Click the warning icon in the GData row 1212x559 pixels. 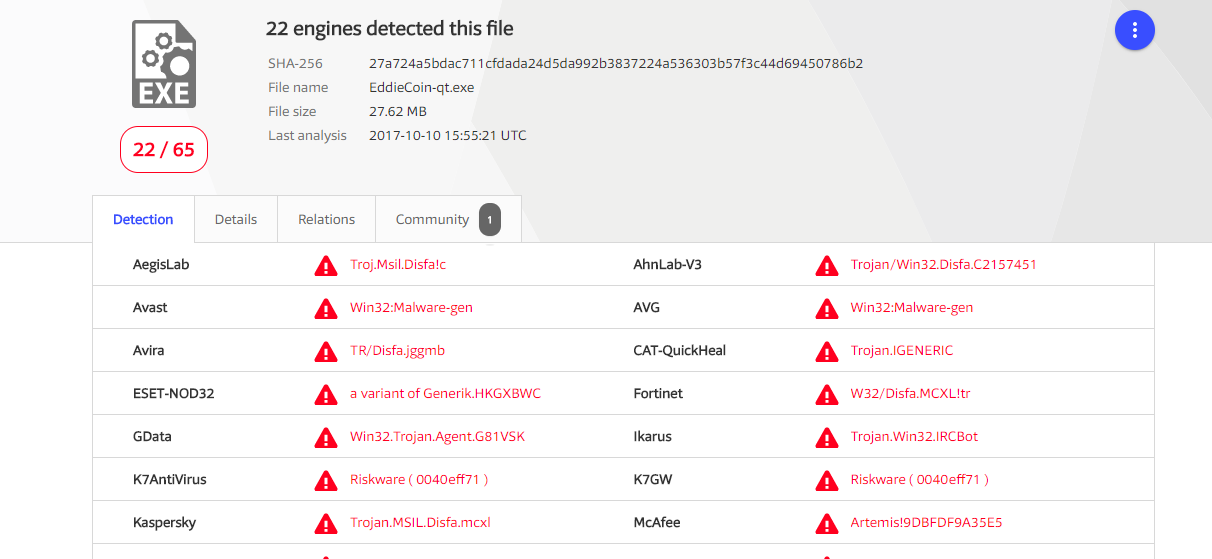click(326, 438)
